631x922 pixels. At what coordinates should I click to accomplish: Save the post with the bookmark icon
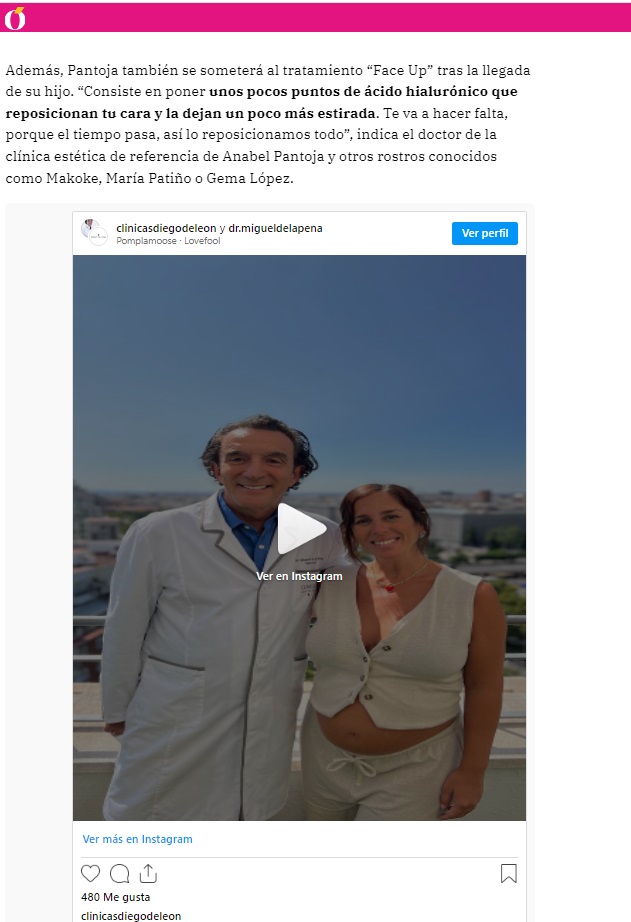[509, 873]
